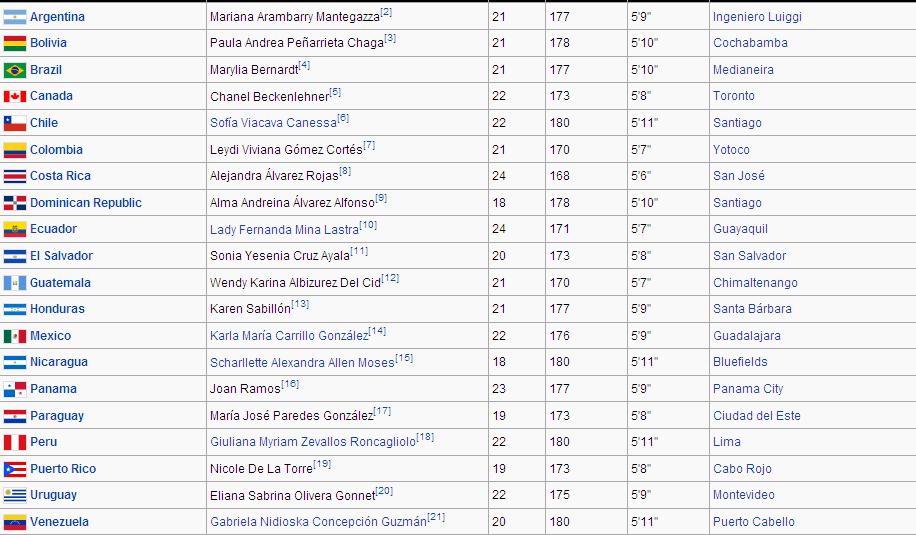Screen dimensions: 916x535
Task: Open the Colombia country link
Action: [x=56, y=150]
